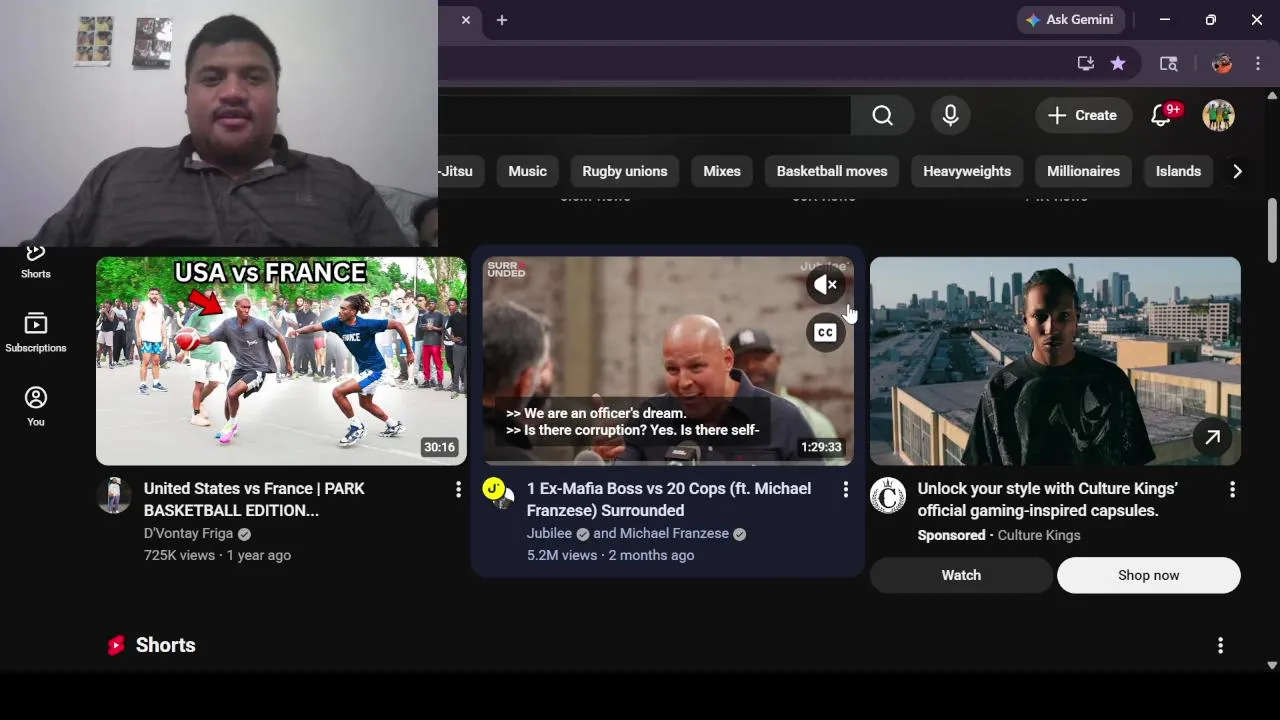The image size is (1280, 720).
Task: Open the Jubilee channel link
Action: pyautogui.click(x=549, y=534)
